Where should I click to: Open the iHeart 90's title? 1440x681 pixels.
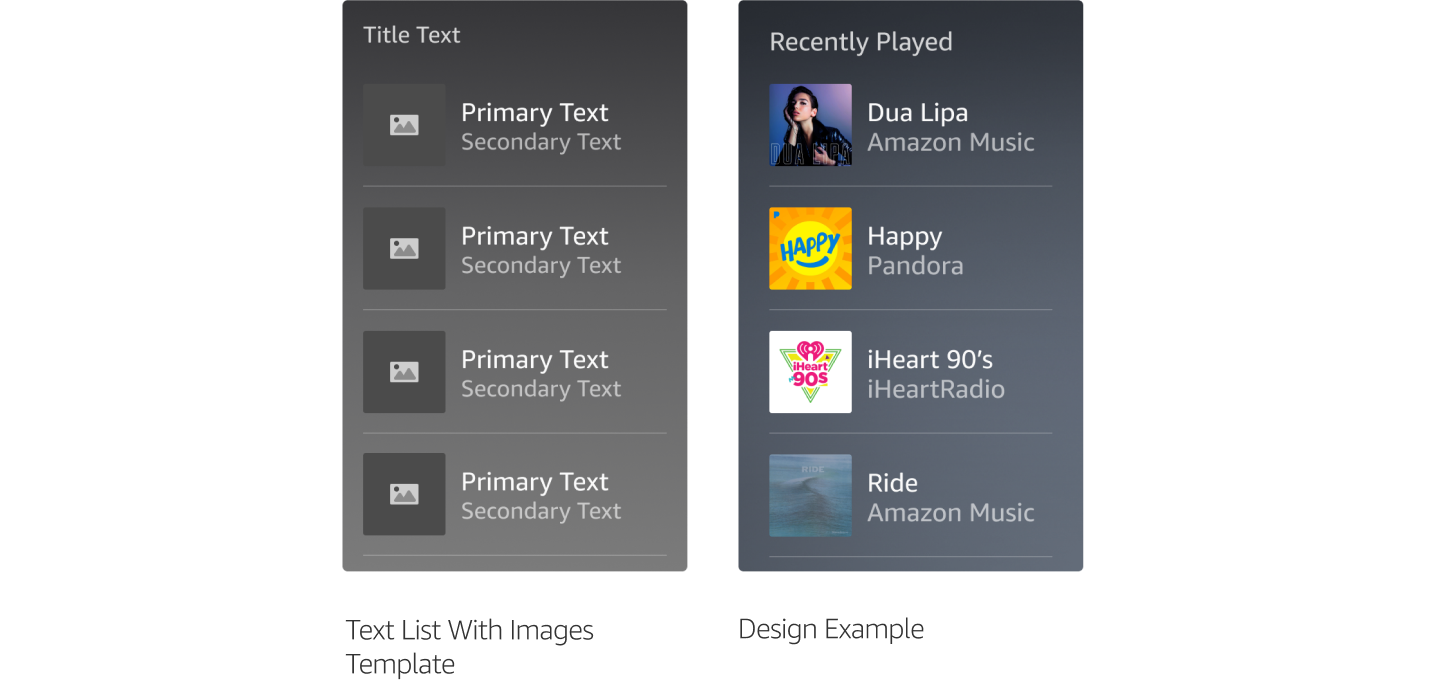click(x=929, y=359)
